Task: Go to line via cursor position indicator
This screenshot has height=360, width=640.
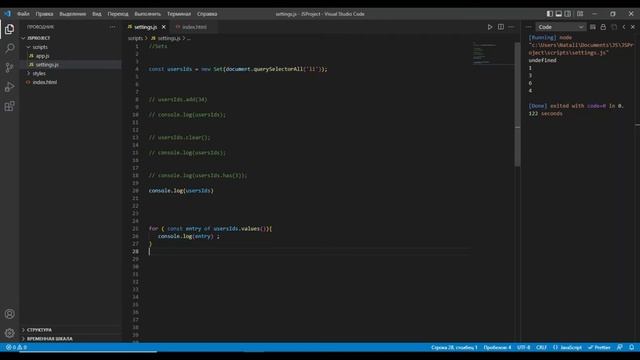Action: point(454,347)
